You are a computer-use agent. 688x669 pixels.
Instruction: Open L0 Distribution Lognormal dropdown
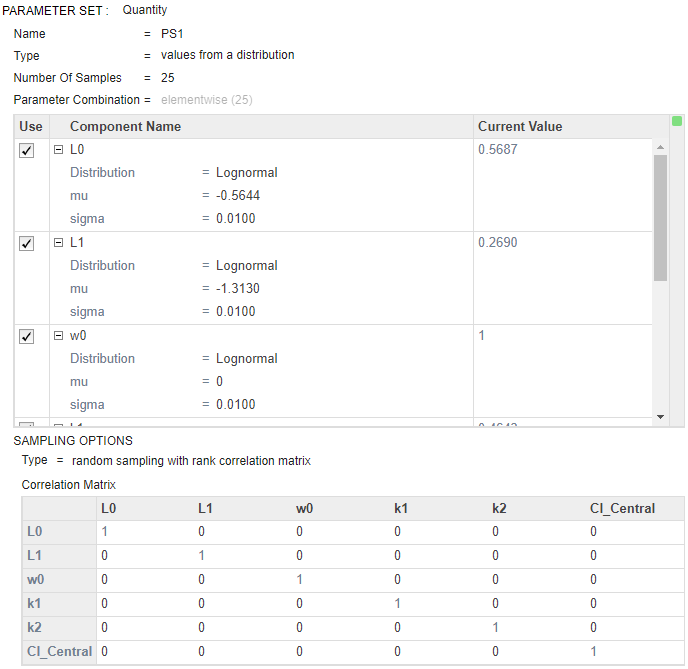coord(246,173)
